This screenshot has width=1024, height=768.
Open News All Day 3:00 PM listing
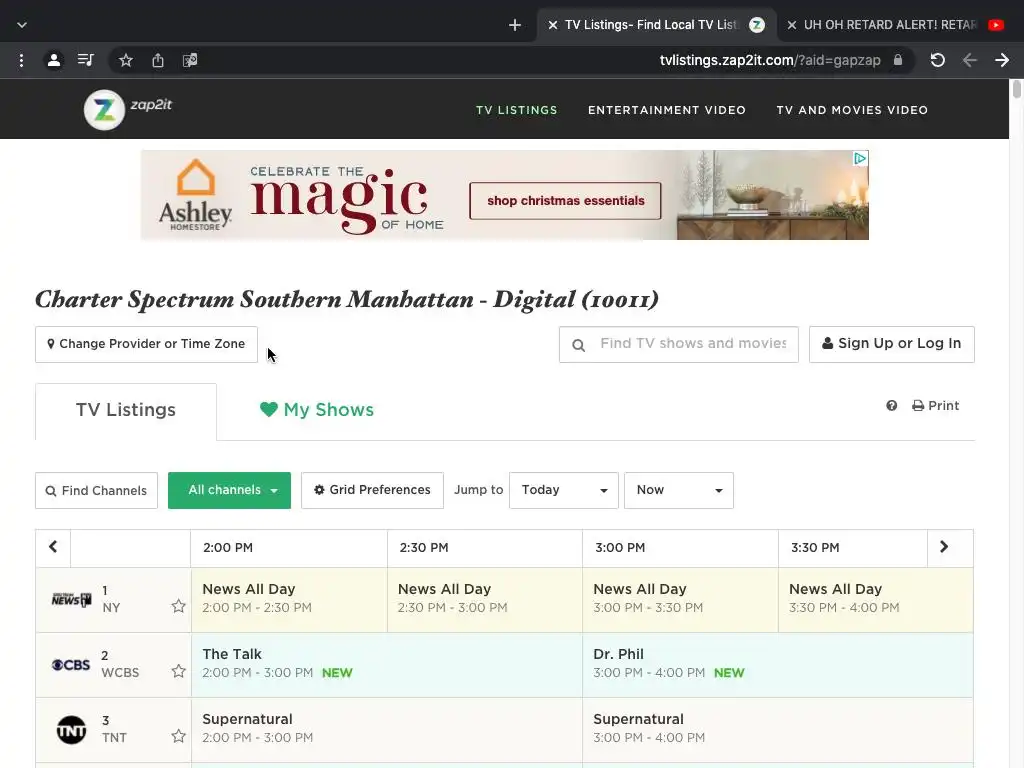coord(680,600)
